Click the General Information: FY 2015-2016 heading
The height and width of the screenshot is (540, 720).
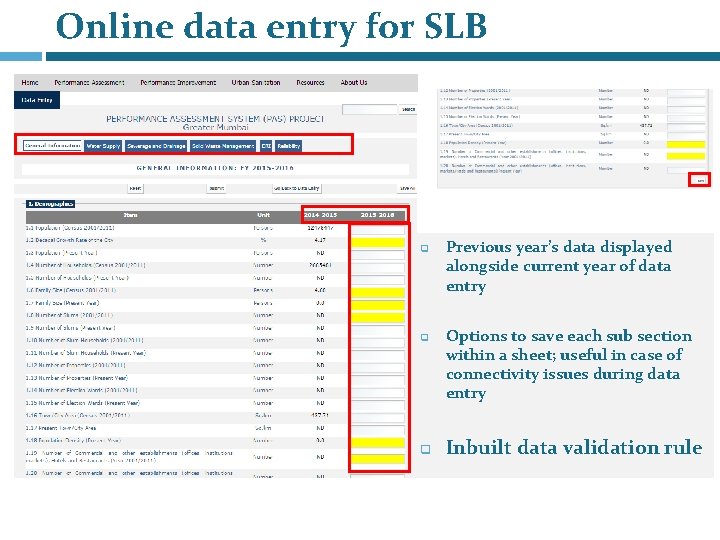[x=215, y=168]
